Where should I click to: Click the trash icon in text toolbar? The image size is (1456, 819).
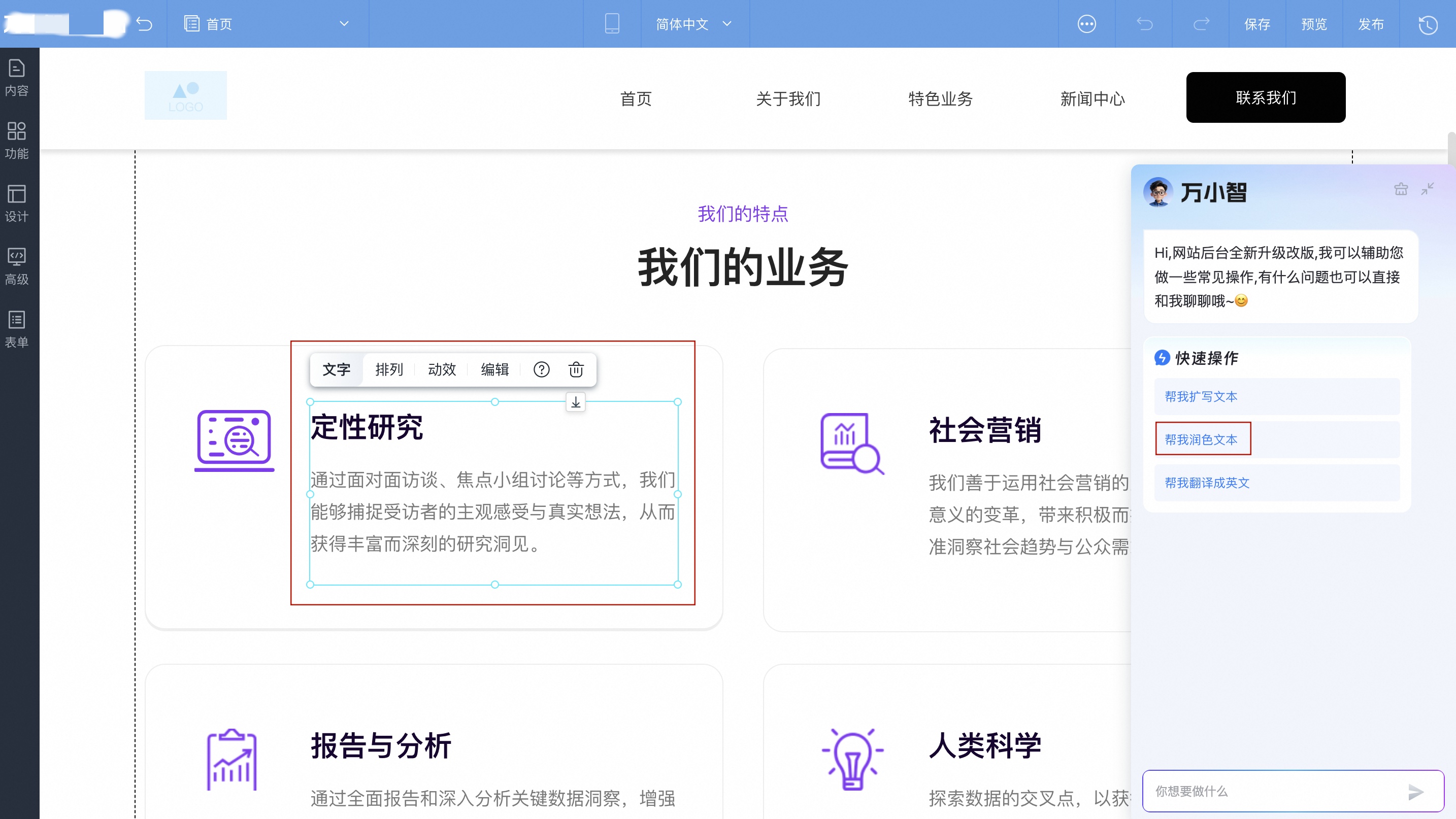coord(576,369)
